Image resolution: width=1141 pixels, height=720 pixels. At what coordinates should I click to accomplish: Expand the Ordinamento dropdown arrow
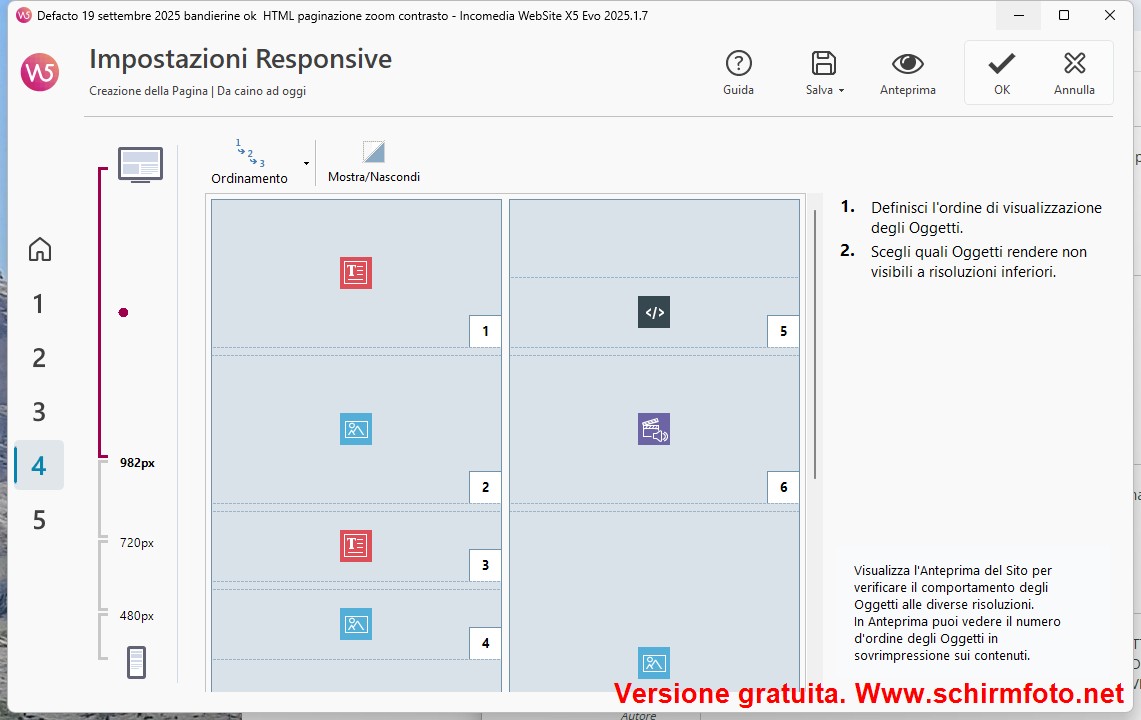tap(306, 163)
